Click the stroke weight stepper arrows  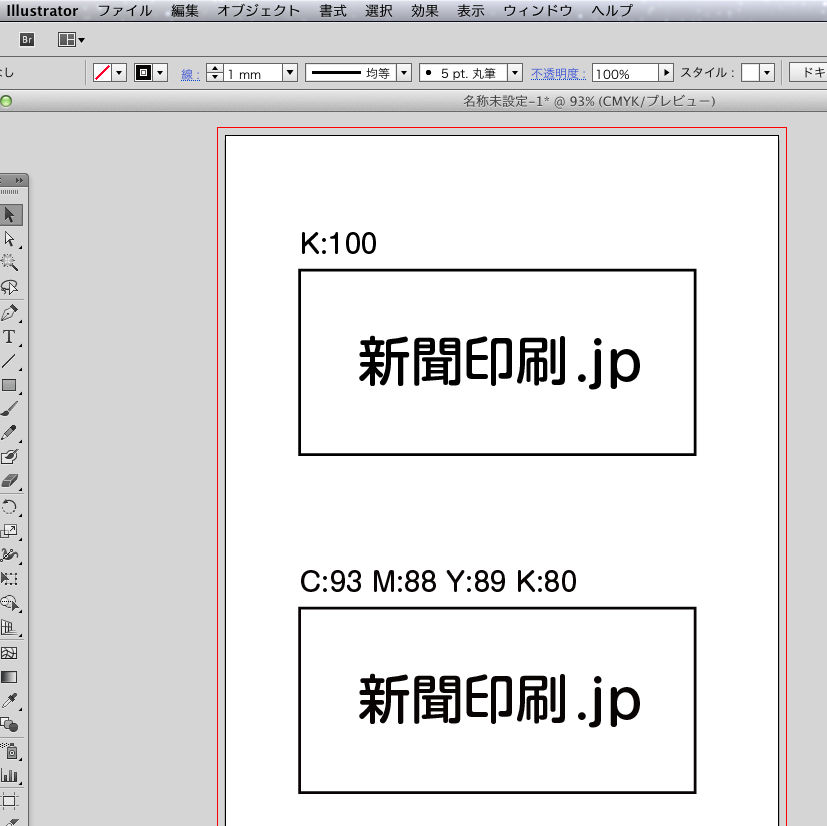215,73
